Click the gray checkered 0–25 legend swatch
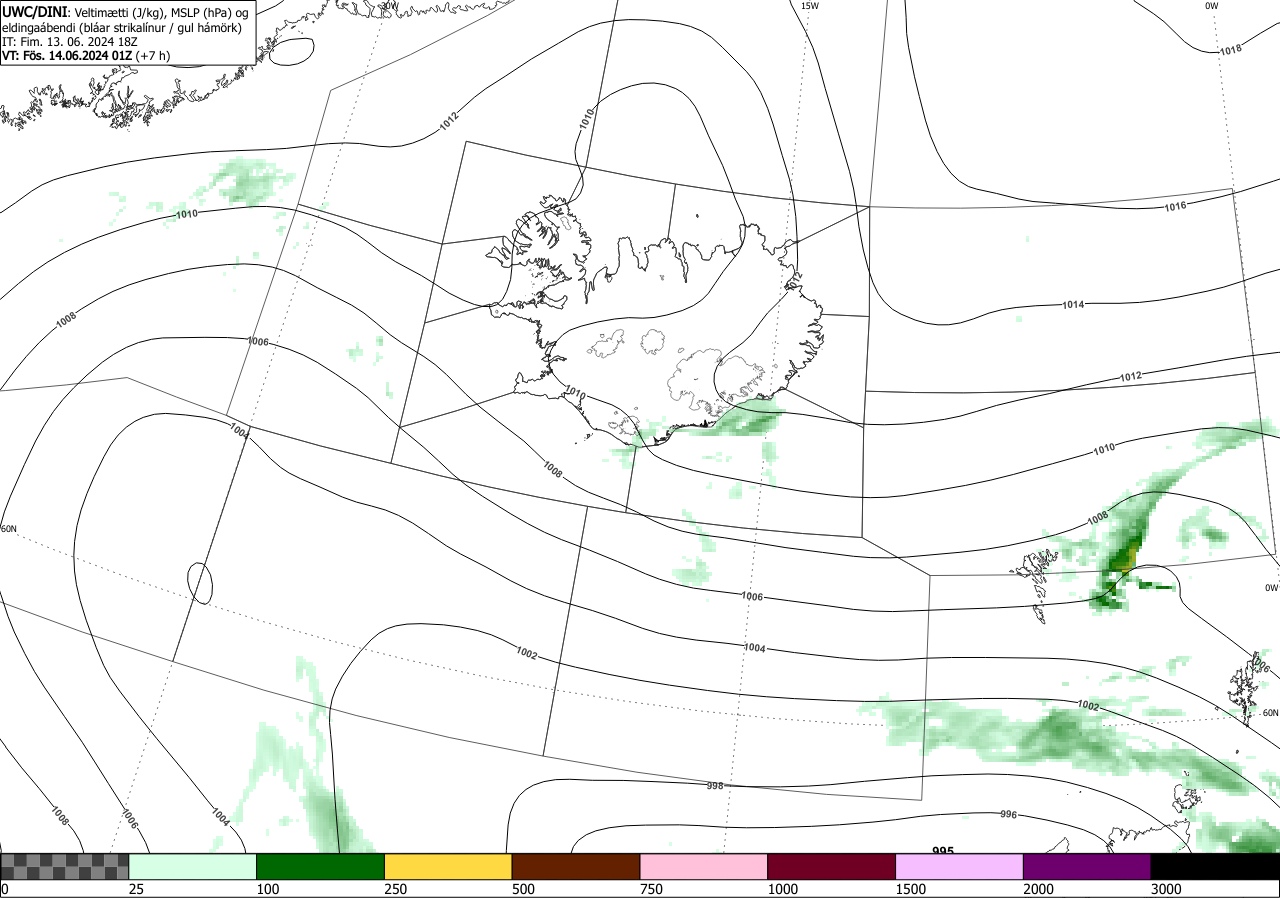Screen dimensions: 1280x898 (64, 866)
